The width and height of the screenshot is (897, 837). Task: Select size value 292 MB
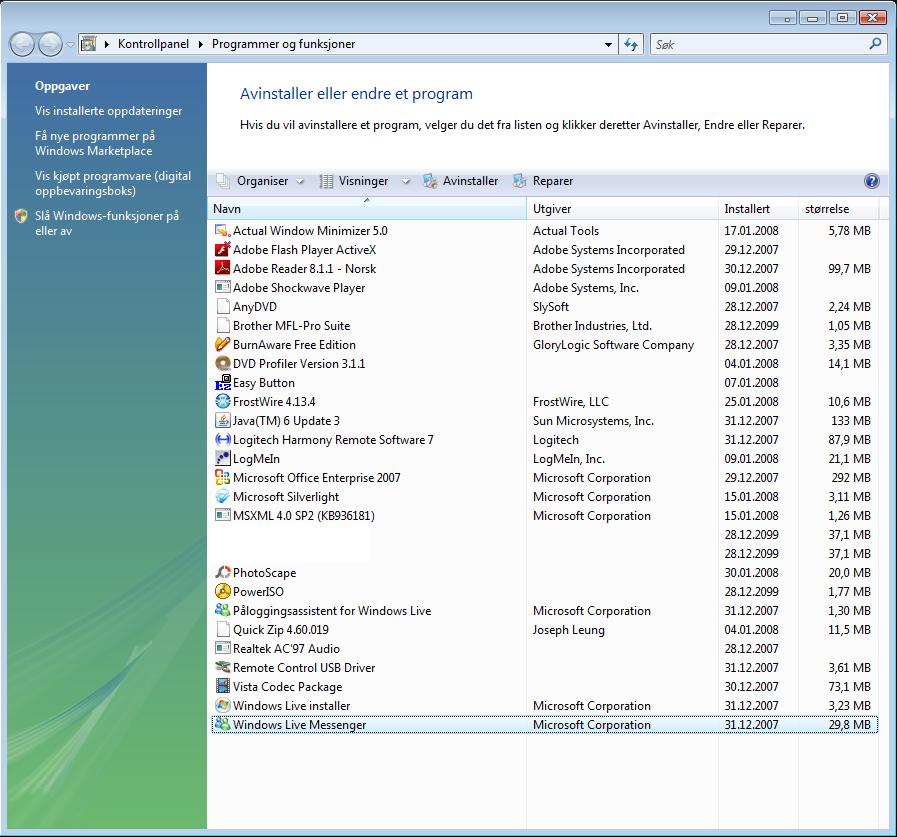point(851,477)
